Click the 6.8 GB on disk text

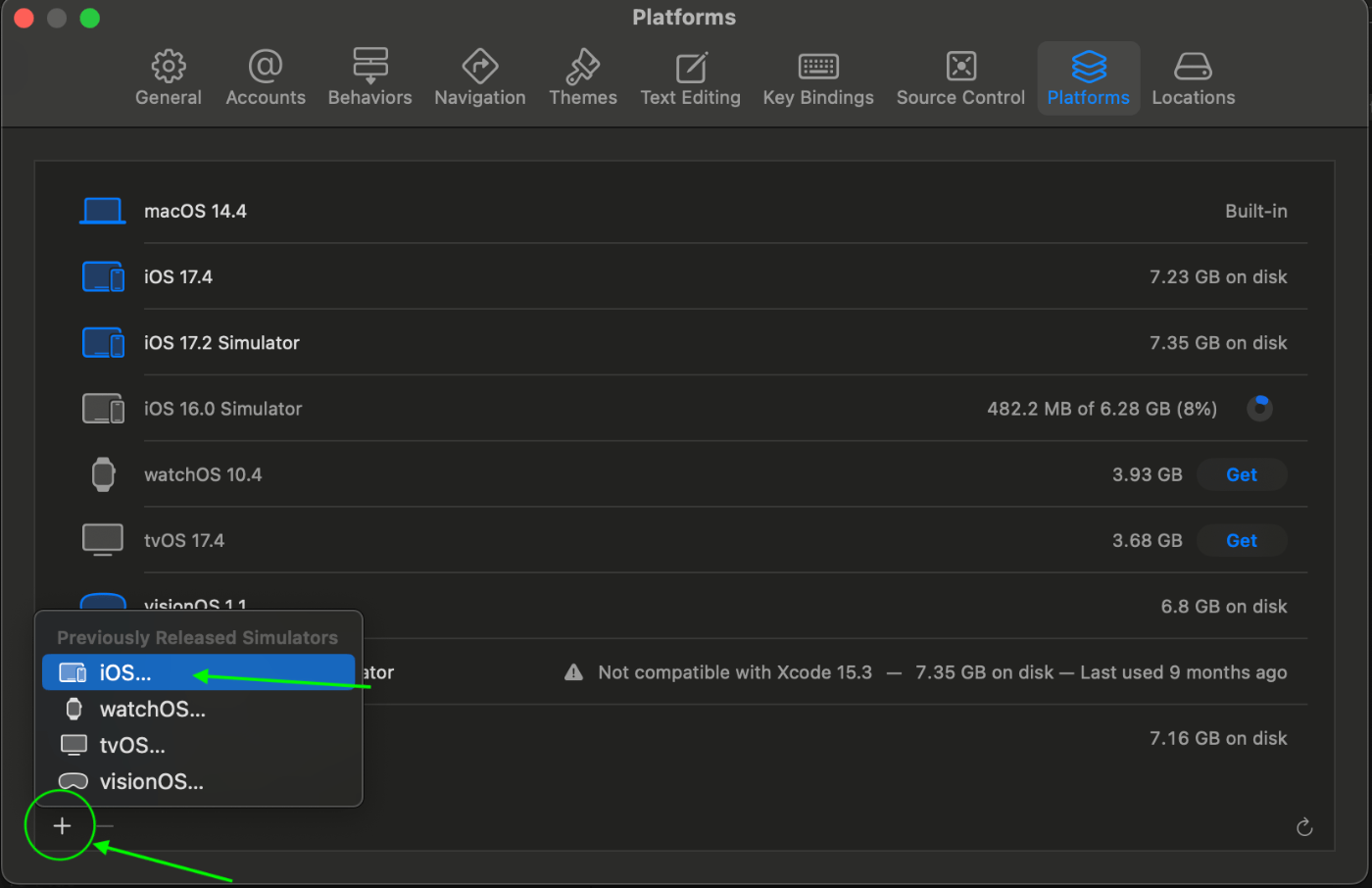(x=1224, y=606)
